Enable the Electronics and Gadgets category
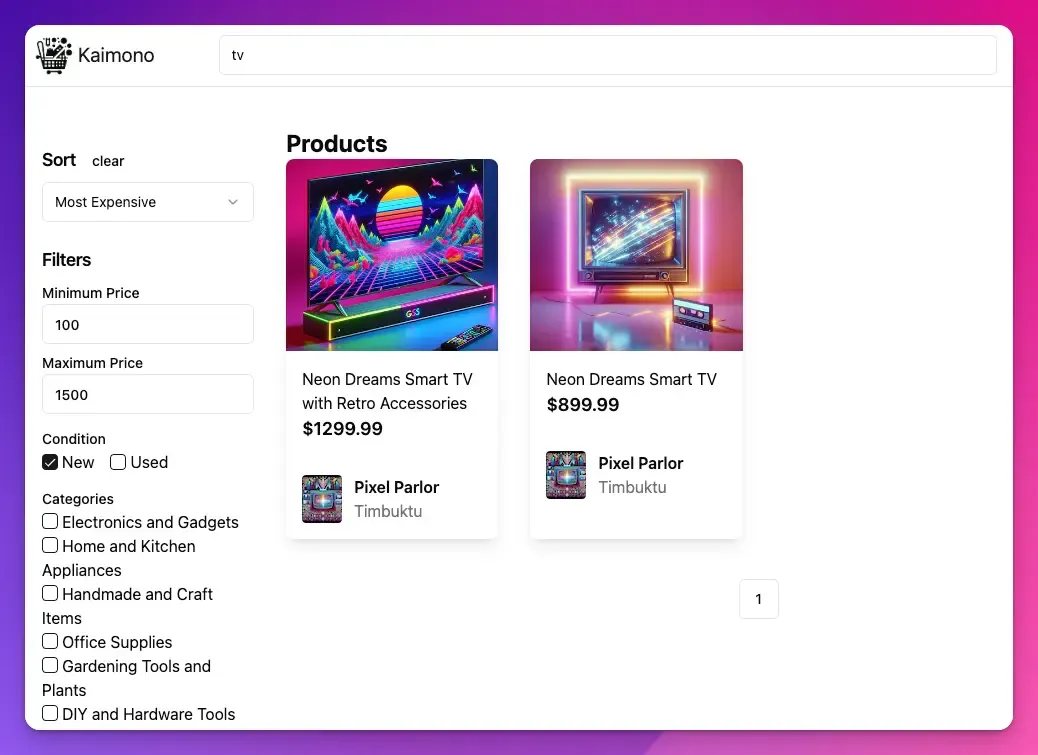 click(50, 521)
